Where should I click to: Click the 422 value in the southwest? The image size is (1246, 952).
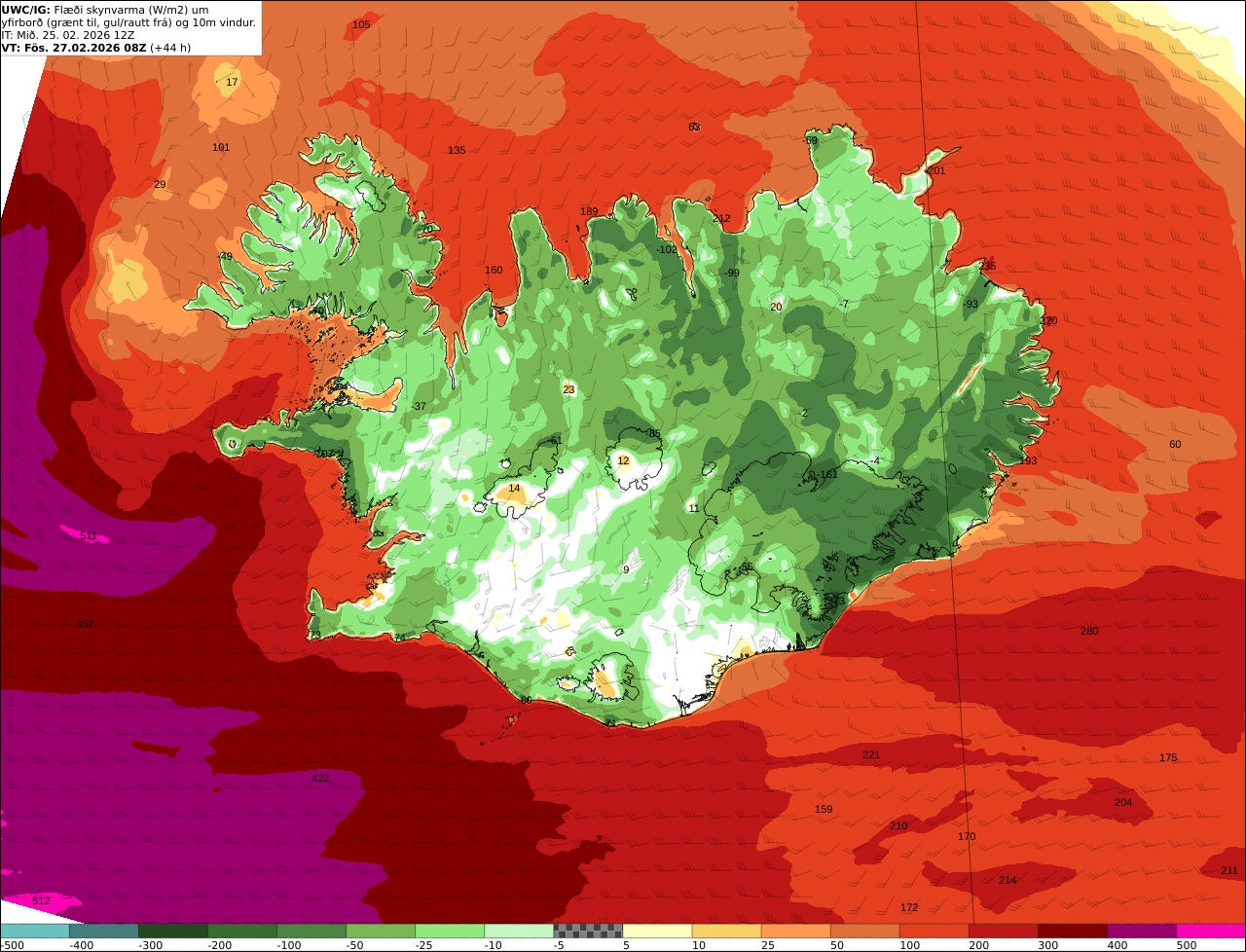[x=320, y=779]
